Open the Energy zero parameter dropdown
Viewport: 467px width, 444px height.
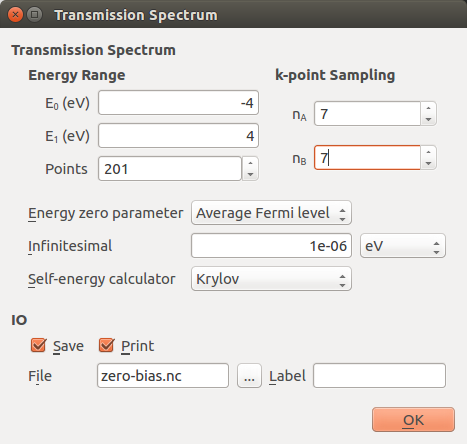(x=271, y=213)
